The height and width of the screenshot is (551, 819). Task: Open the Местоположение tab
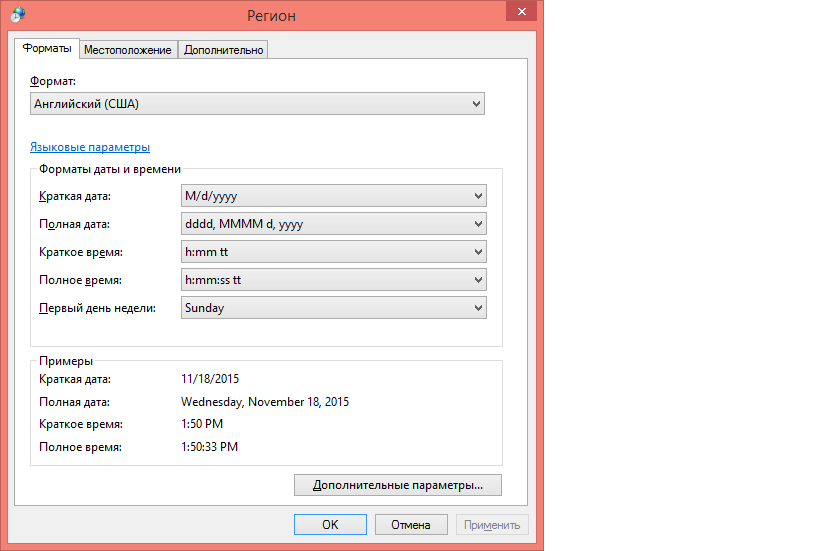[127, 50]
